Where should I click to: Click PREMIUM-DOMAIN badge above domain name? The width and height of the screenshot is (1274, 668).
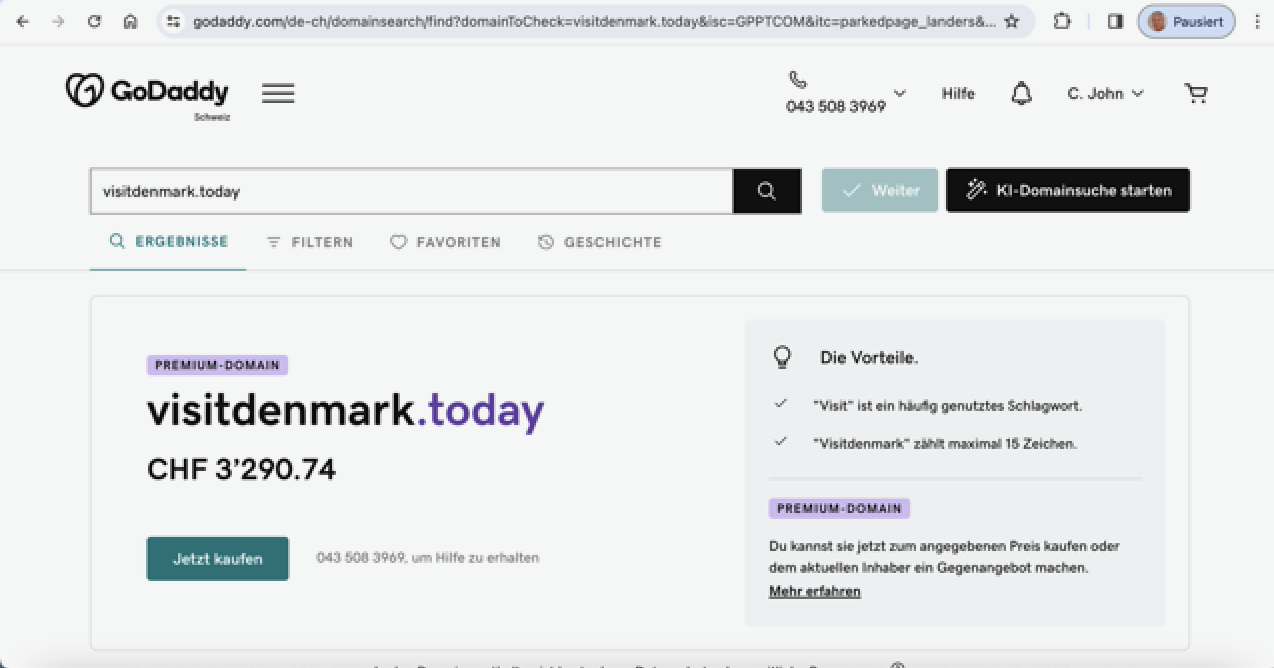tap(217, 365)
